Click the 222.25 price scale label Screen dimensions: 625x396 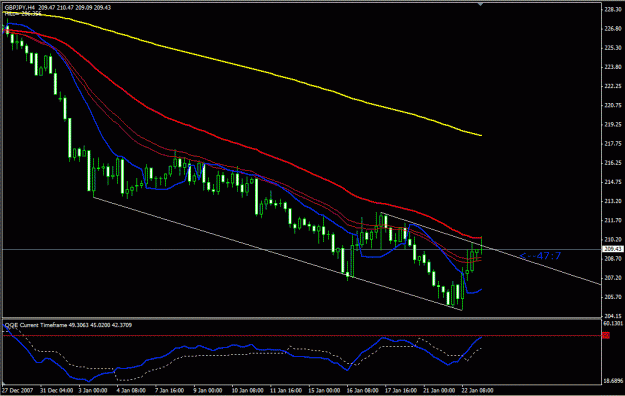pyautogui.click(x=613, y=86)
